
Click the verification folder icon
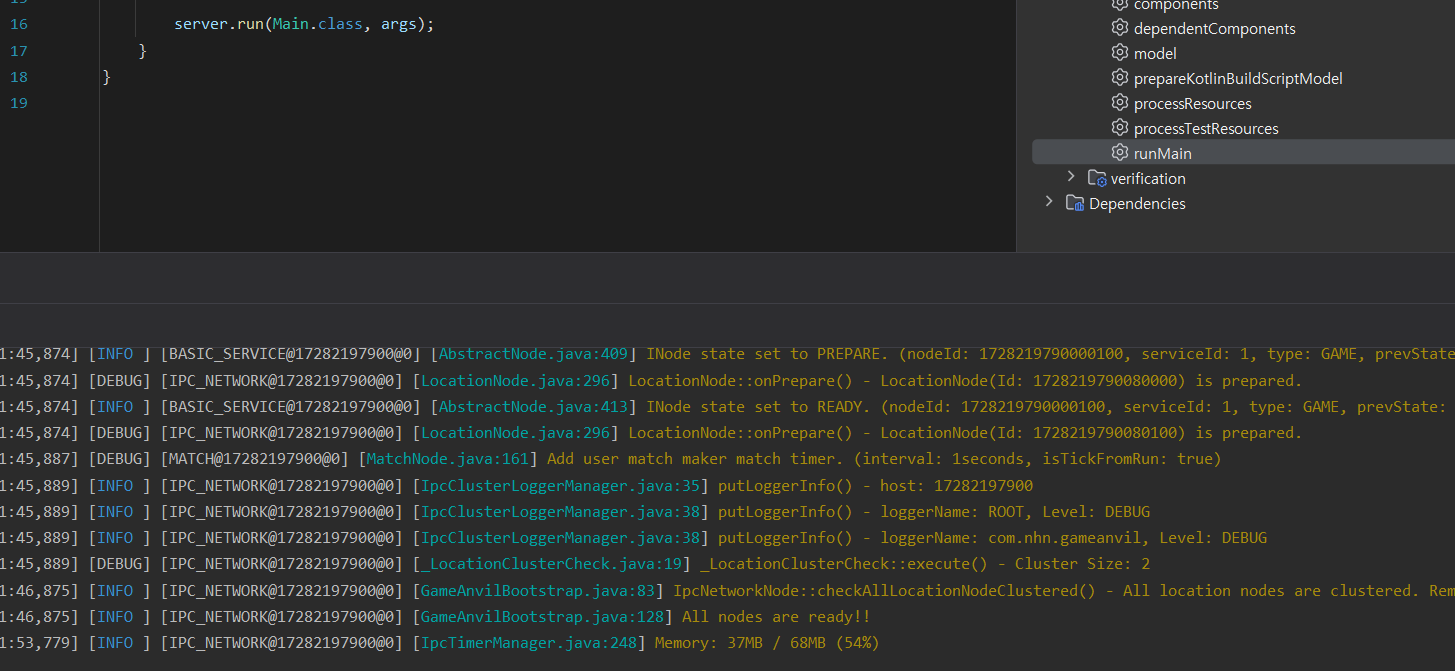[1097, 179]
